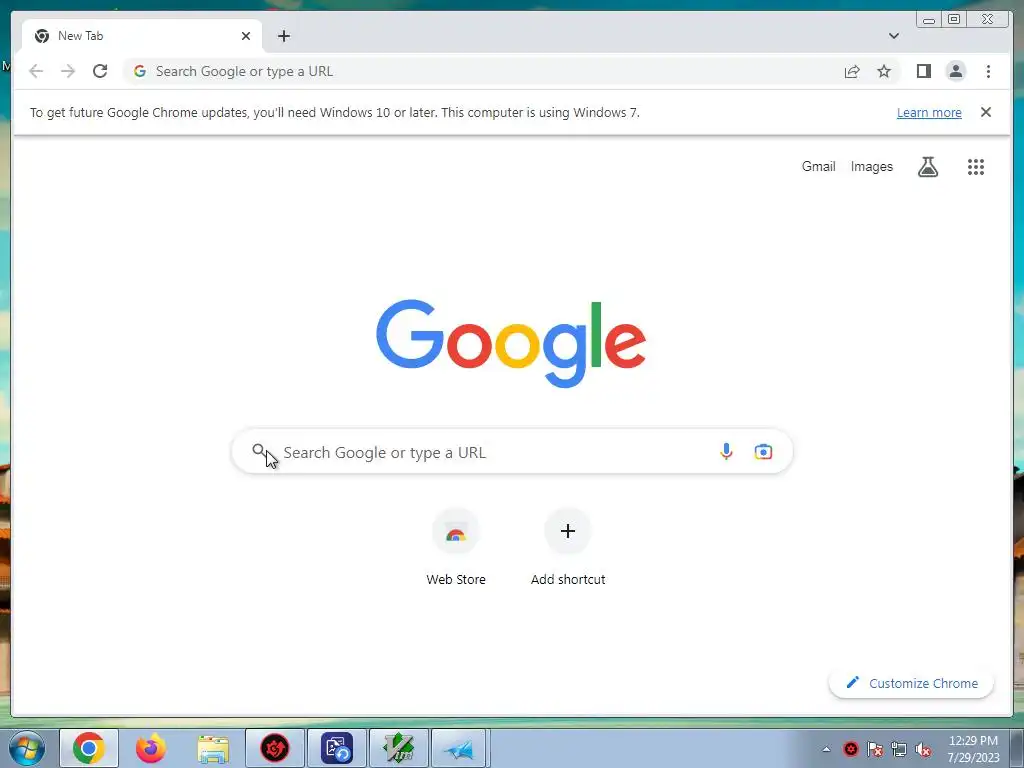Start voice search with the microphone
The width and height of the screenshot is (1024, 768).
pos(726,451)
